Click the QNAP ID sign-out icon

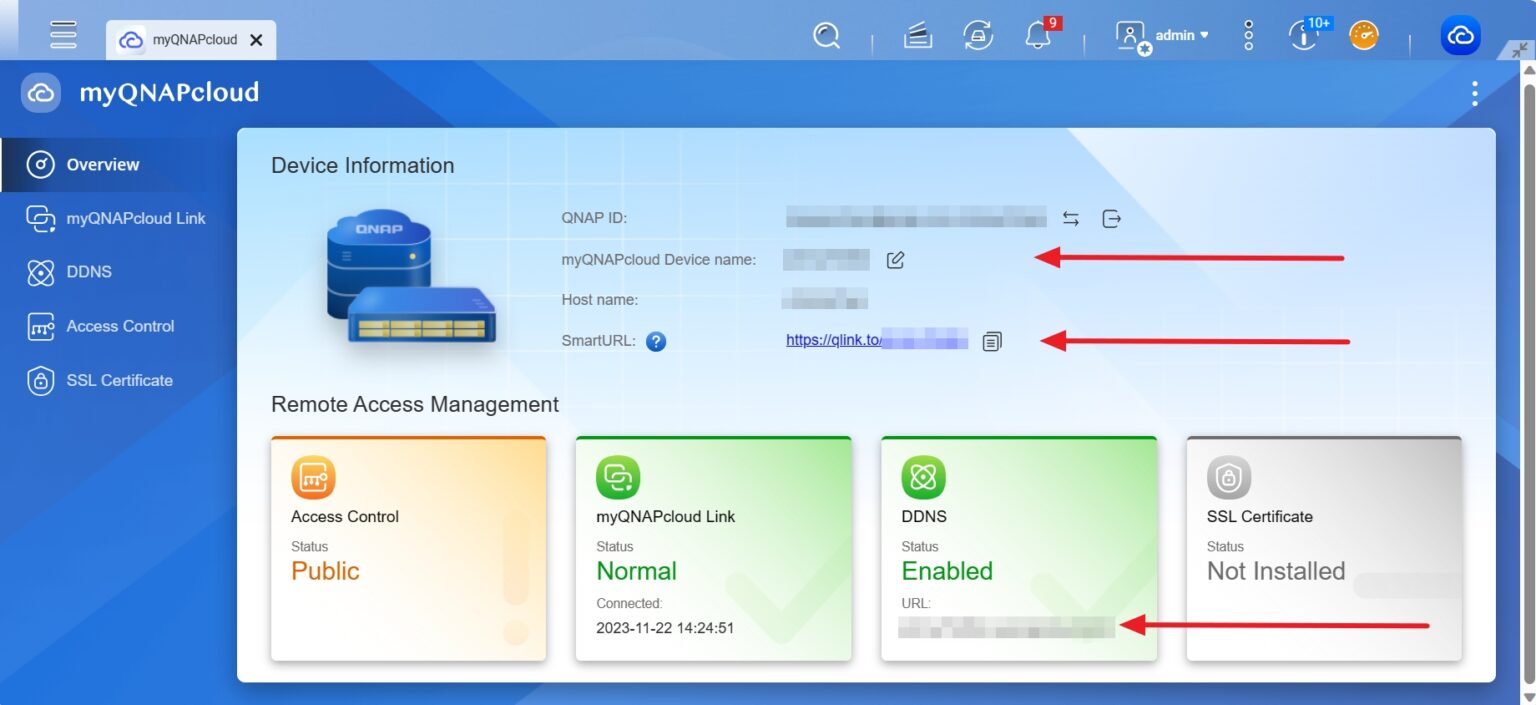point(1111,218)
